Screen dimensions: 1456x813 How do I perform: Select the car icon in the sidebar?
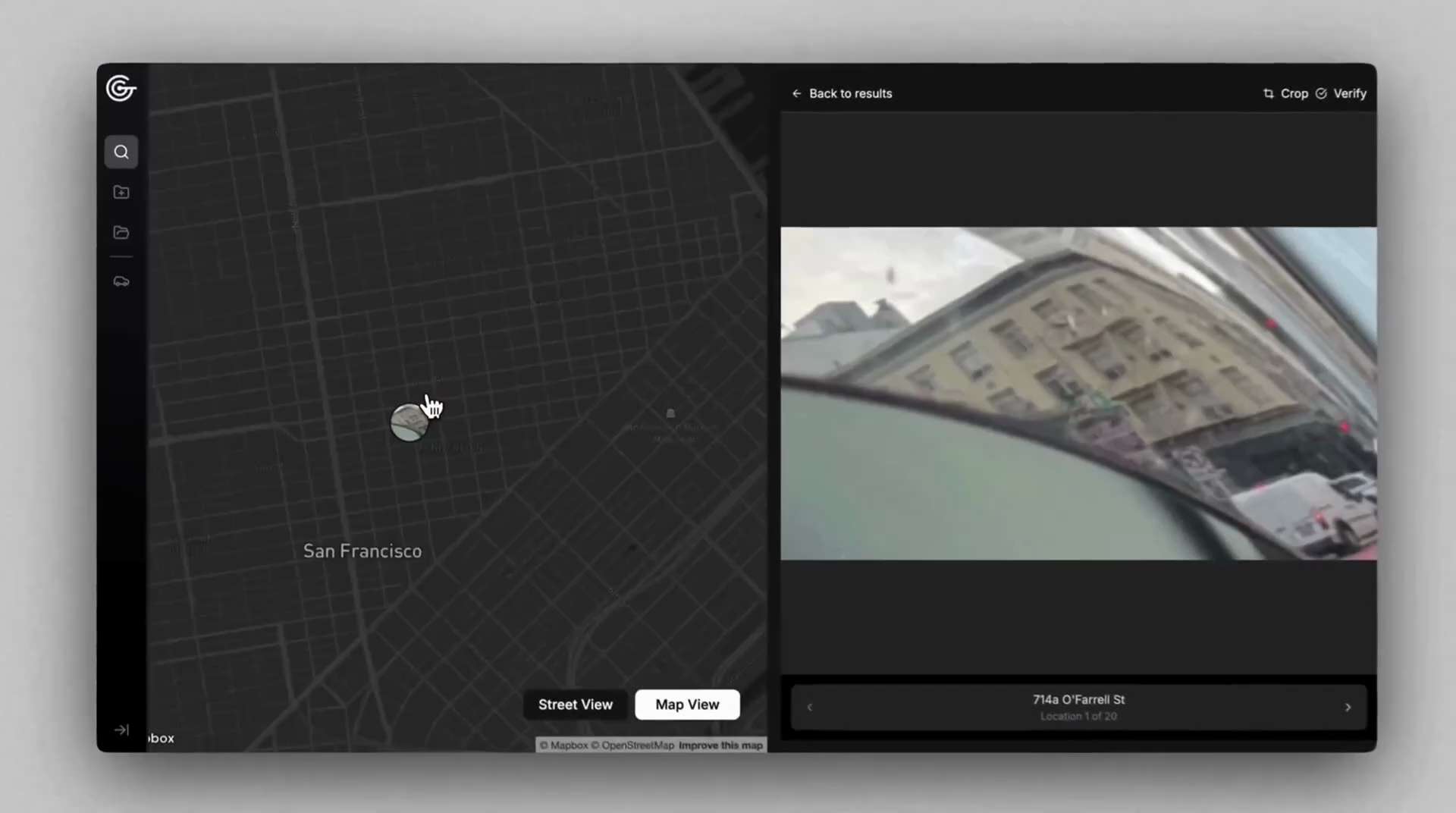pos(121,282)
